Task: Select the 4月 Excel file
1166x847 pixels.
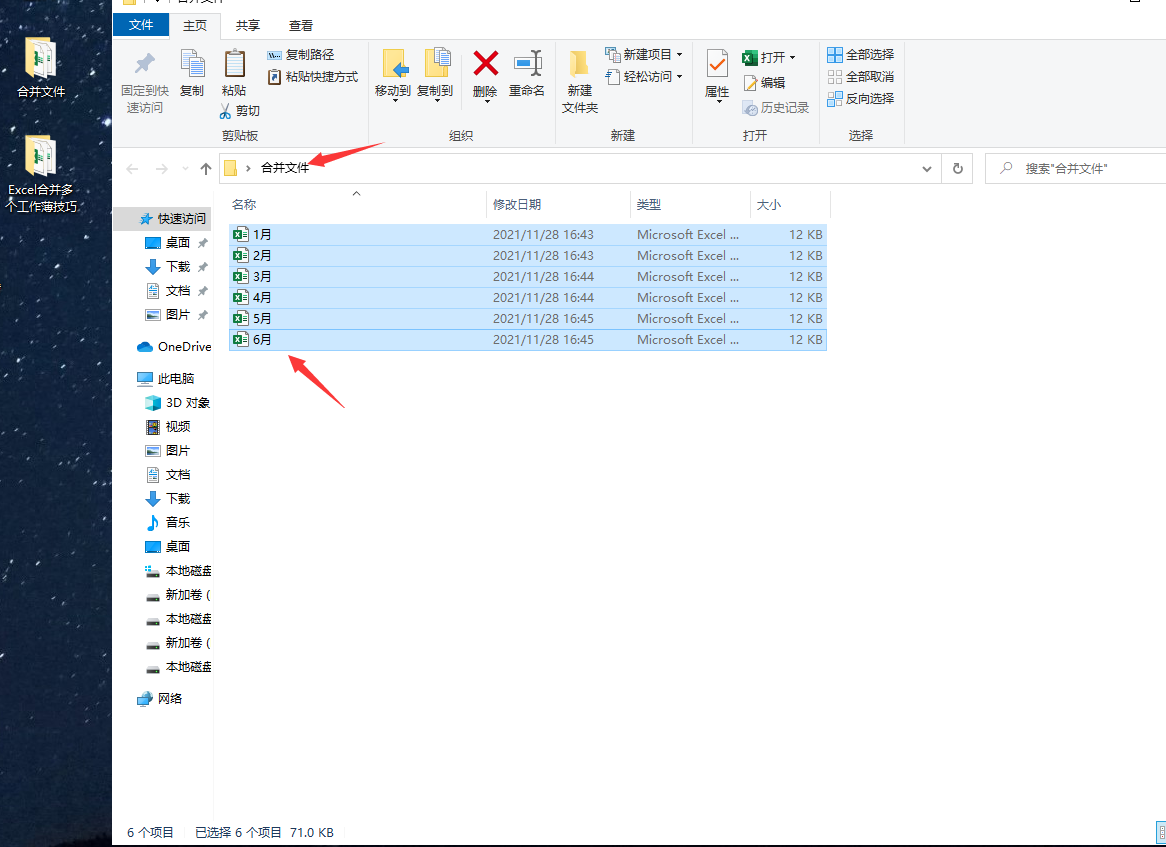Action: pyautogui.click(x=528, y=297)
